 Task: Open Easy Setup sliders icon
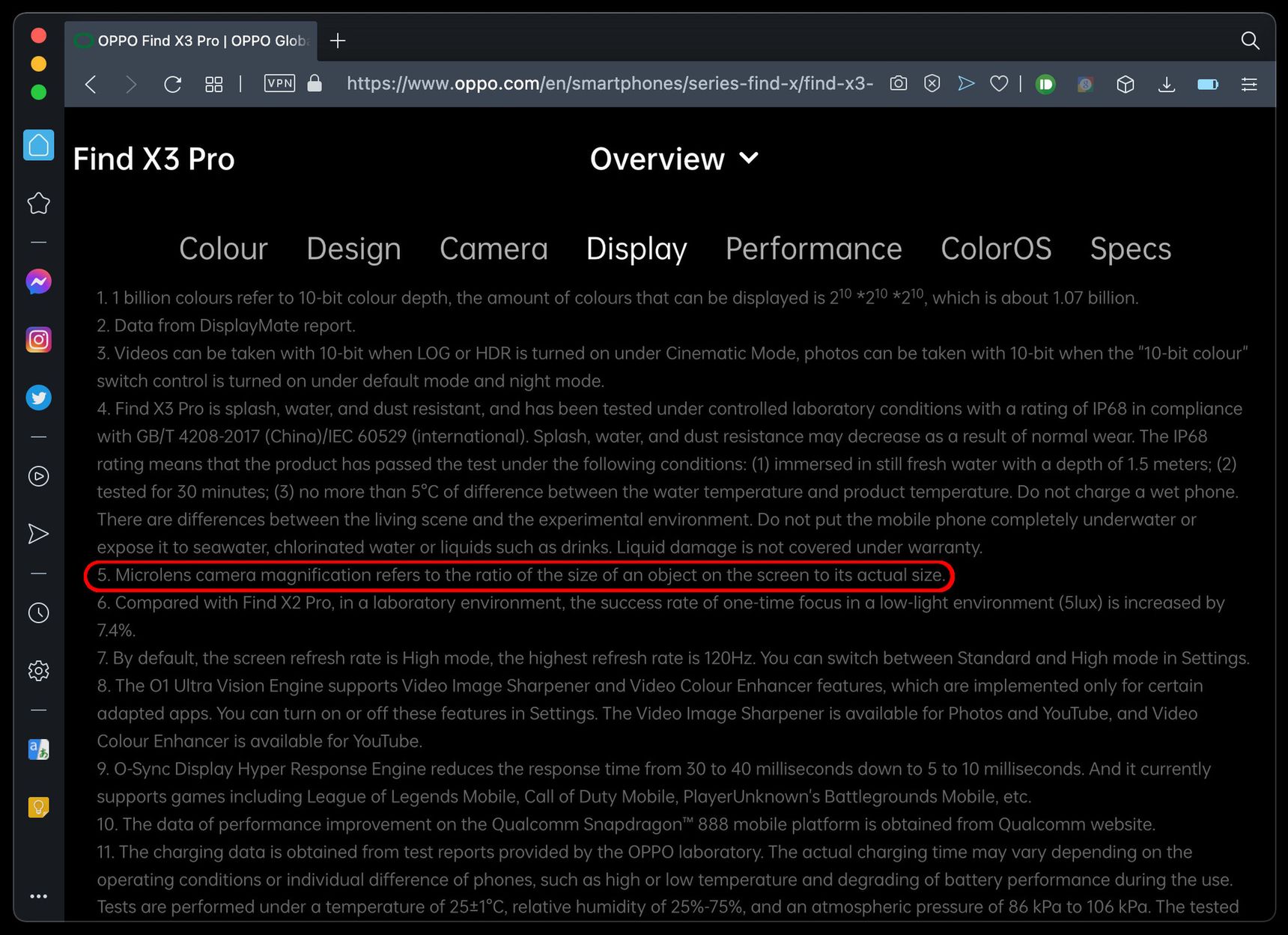pyautogui.click(x=1249, y=84)
